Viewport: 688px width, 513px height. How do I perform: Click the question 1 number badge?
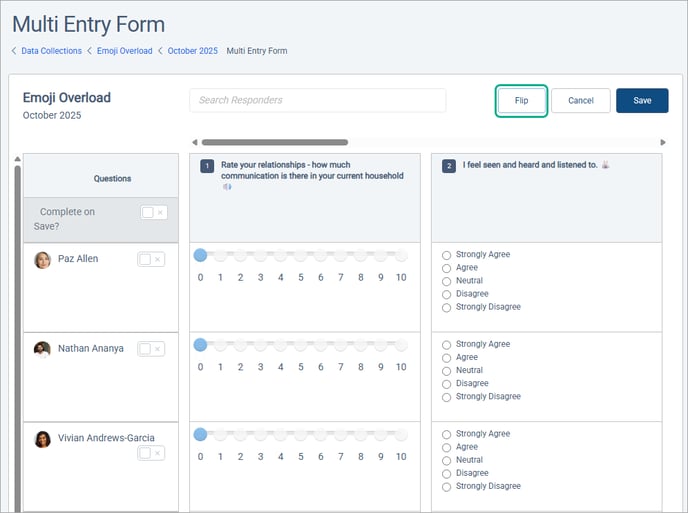point(207,166)
